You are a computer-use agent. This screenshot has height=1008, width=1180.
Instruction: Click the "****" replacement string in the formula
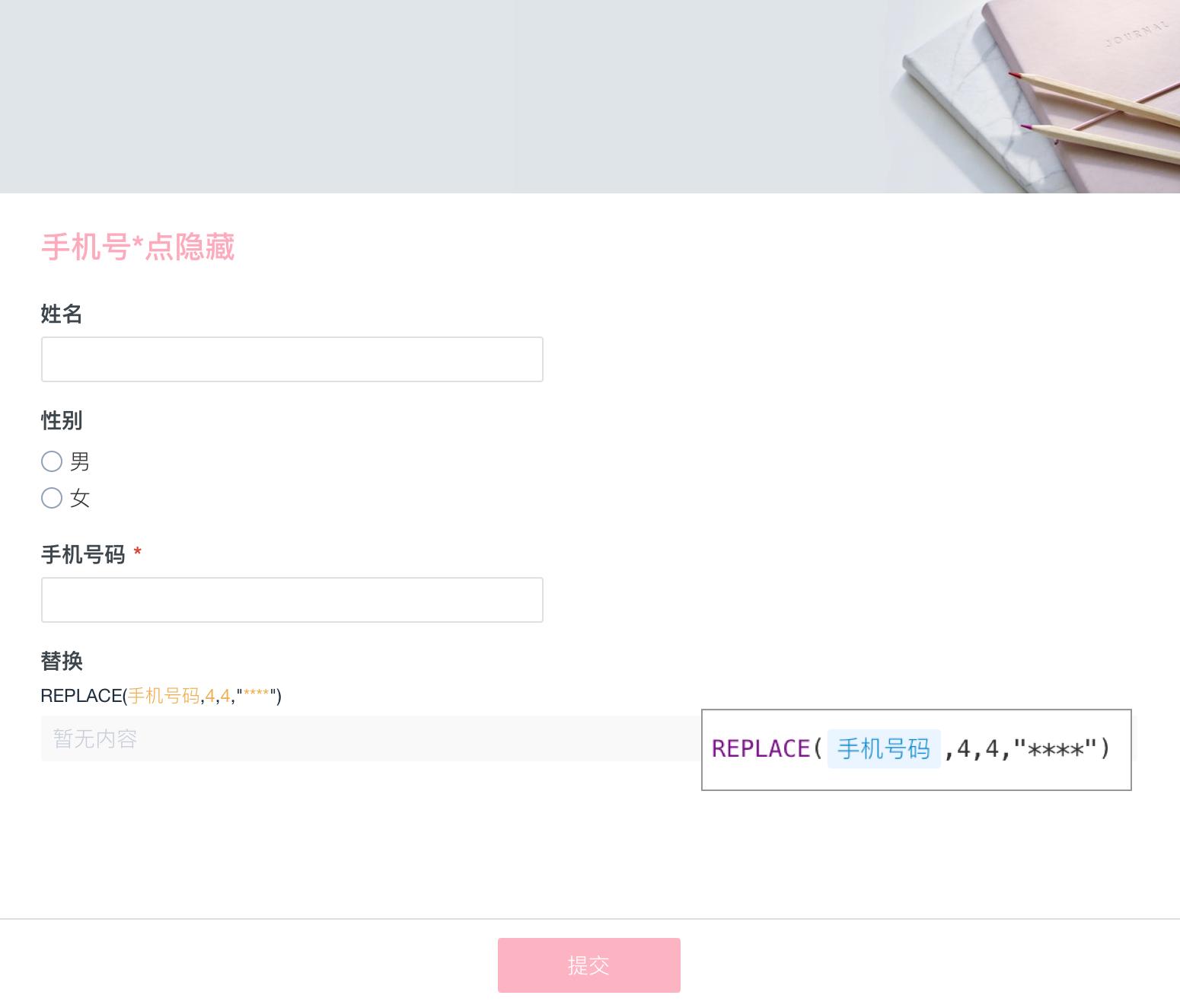pyautogui.click(x=254, y=696)
